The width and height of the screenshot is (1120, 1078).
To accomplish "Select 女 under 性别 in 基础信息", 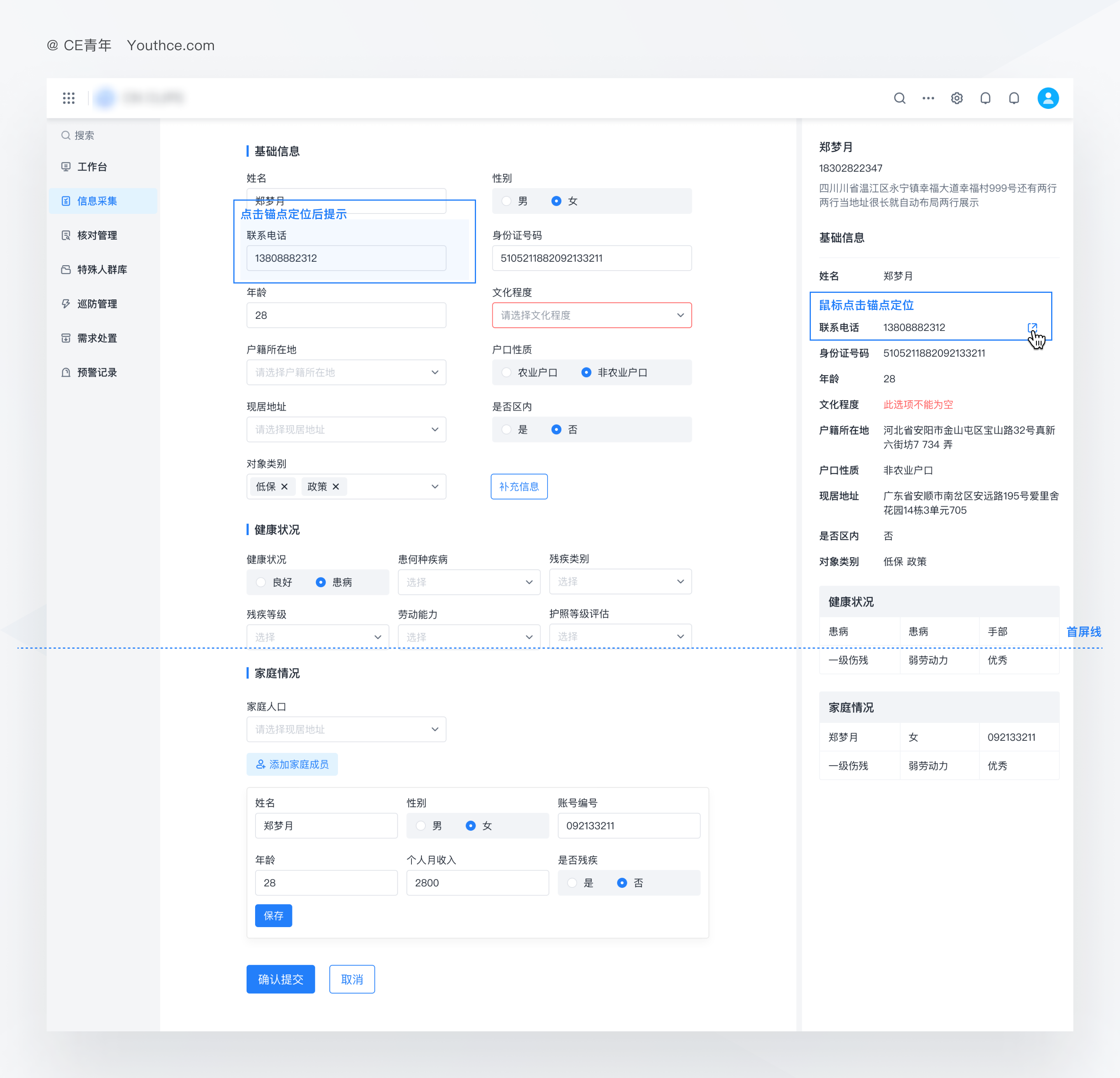I will (556, 201).
